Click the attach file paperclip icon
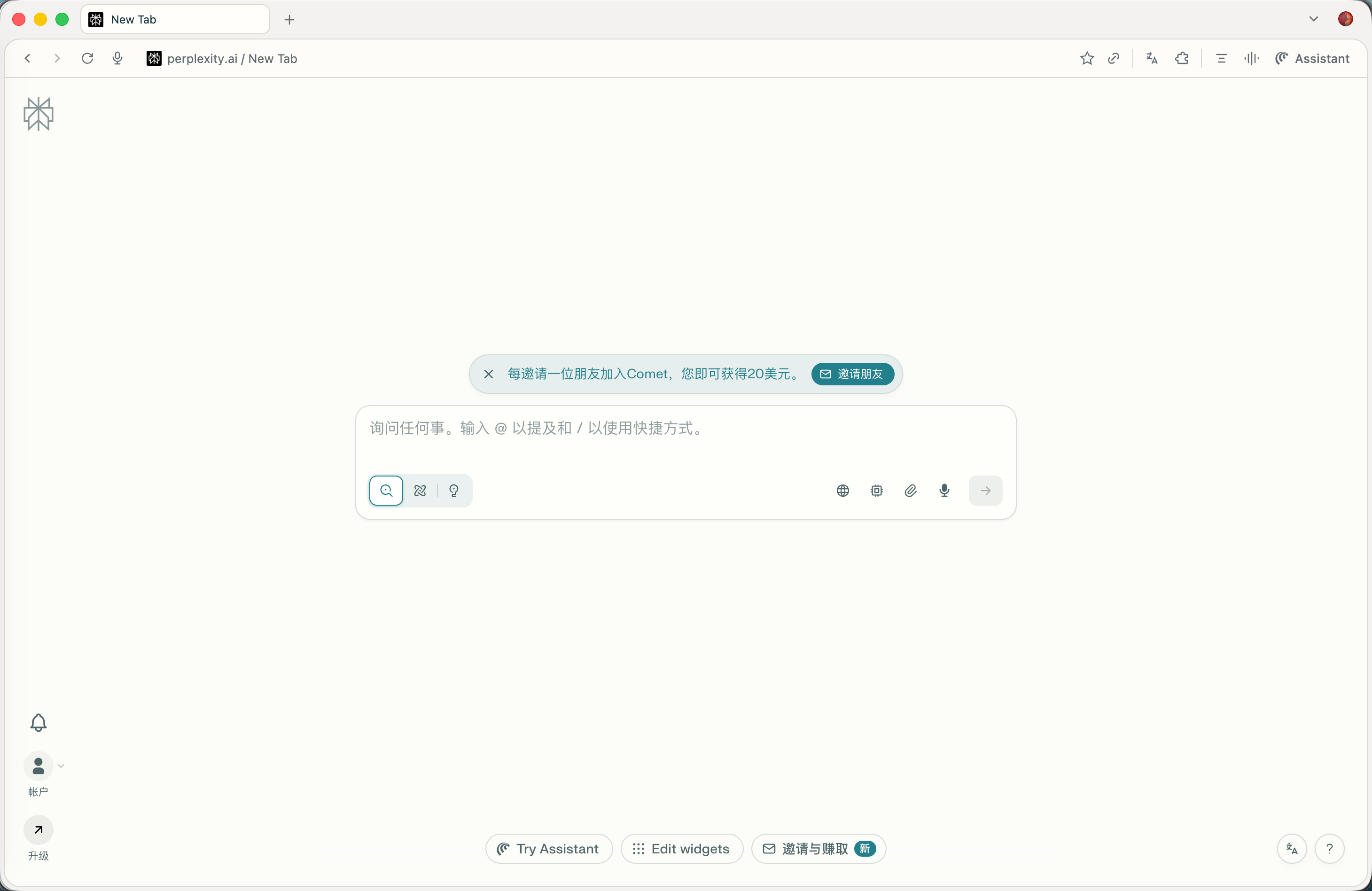The height and width of the screenshot is (891, 1372). [x=910, y=491]
